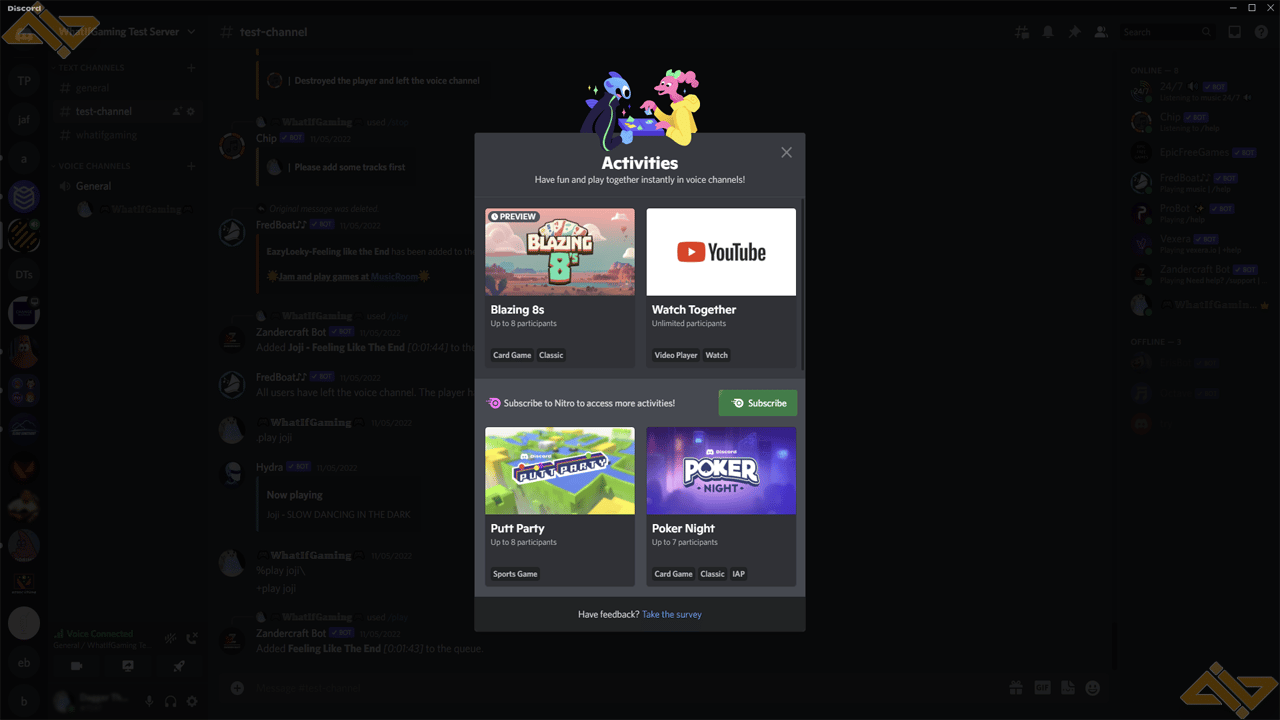This screenshot has height=720, width=1280.
Task: Toggle the member list icon
Action: point(1100,32)
